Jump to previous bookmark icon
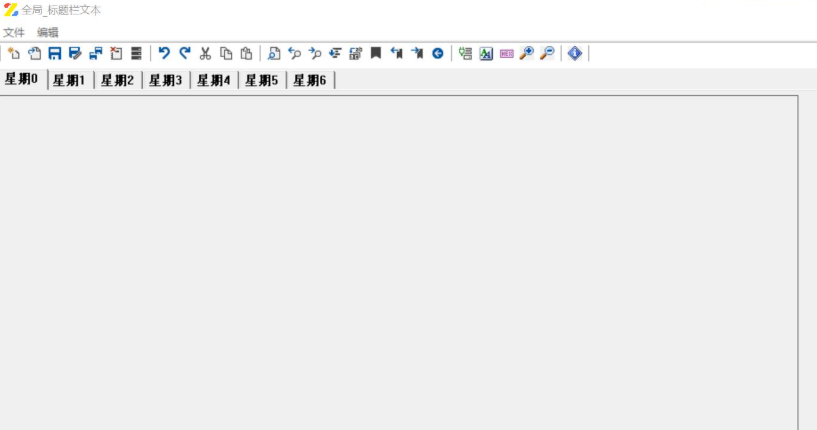The width and height of the screenshot is (817, 430). coord(397,53)
